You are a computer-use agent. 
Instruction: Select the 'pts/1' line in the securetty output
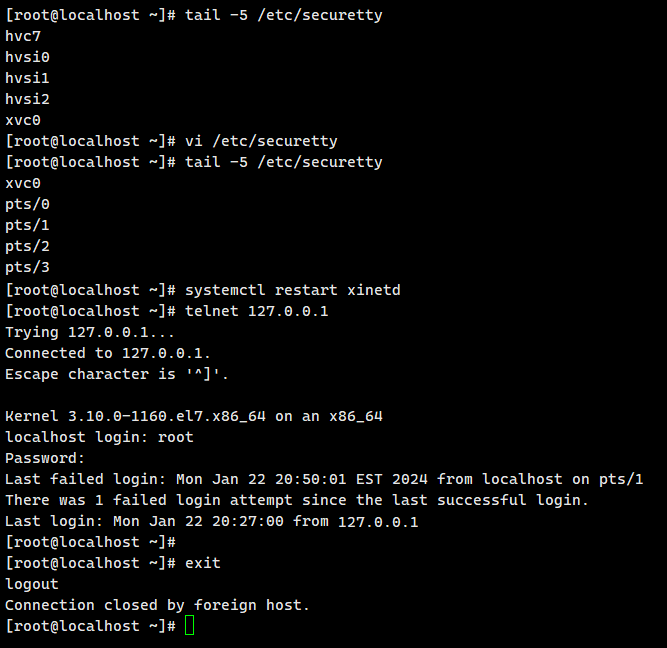click(x=27, y=226)
